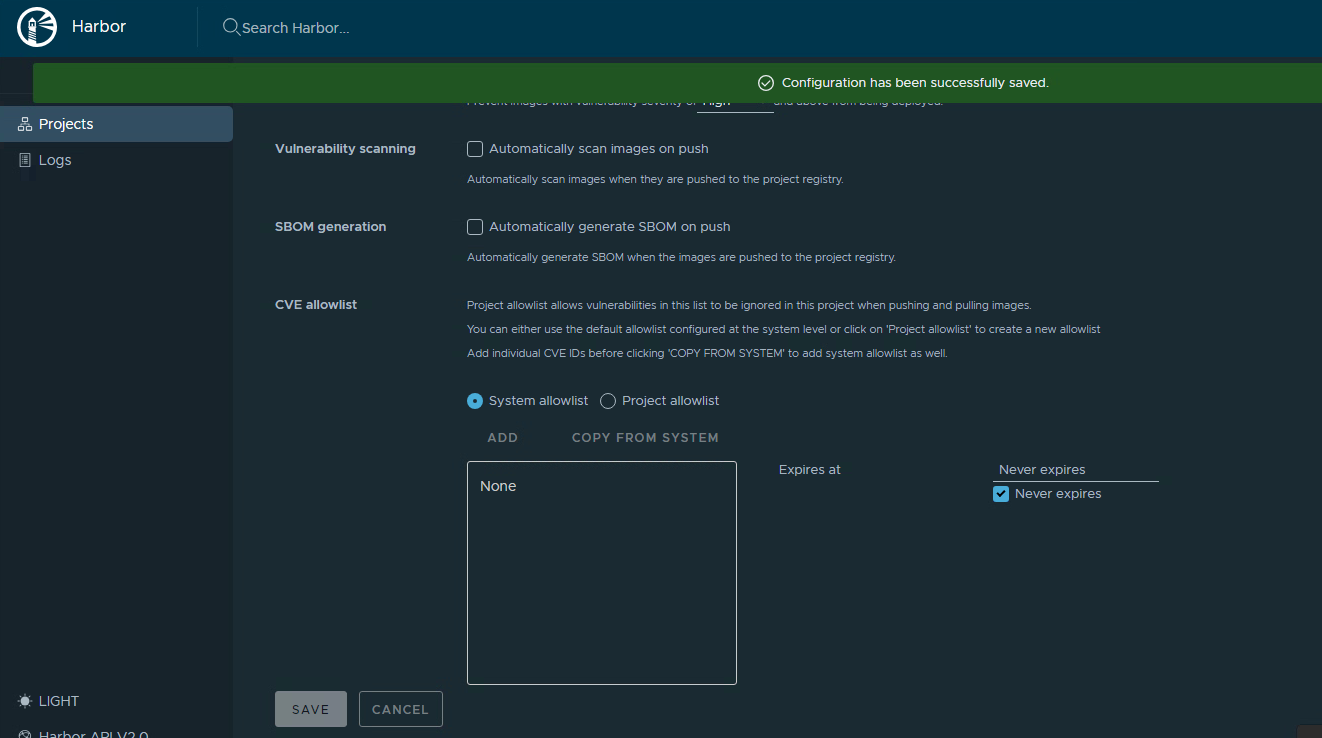Click the ADD button
Image resolution: width=1322 pixels, height=738 pixels.
pyautogui.click(x=503, y=438)
